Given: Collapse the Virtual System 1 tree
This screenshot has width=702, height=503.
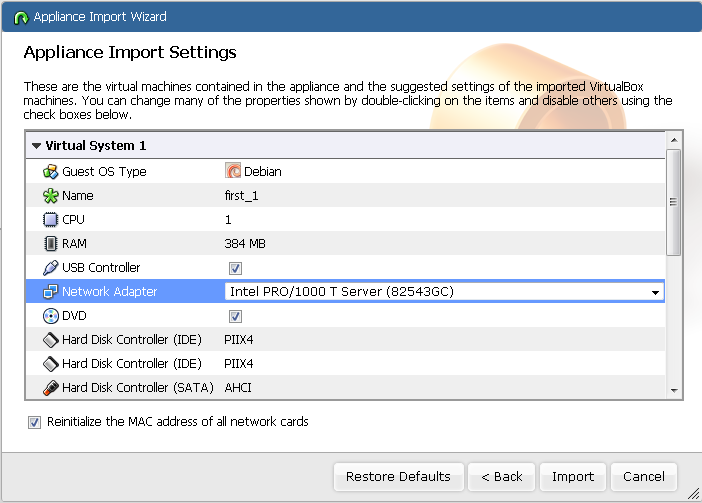Looking at the screenshot, I should 37,145.
